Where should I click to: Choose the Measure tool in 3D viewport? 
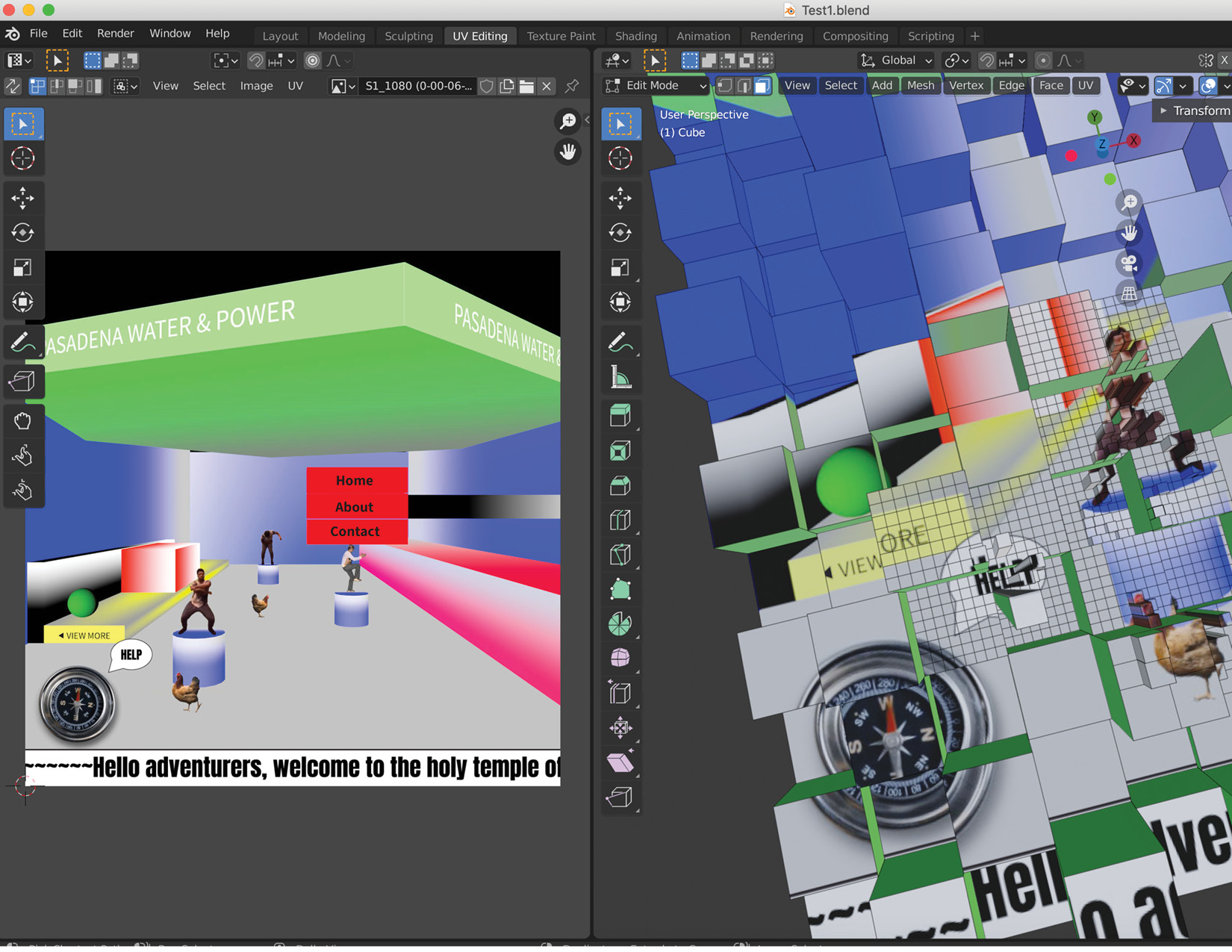pos(620,378)
